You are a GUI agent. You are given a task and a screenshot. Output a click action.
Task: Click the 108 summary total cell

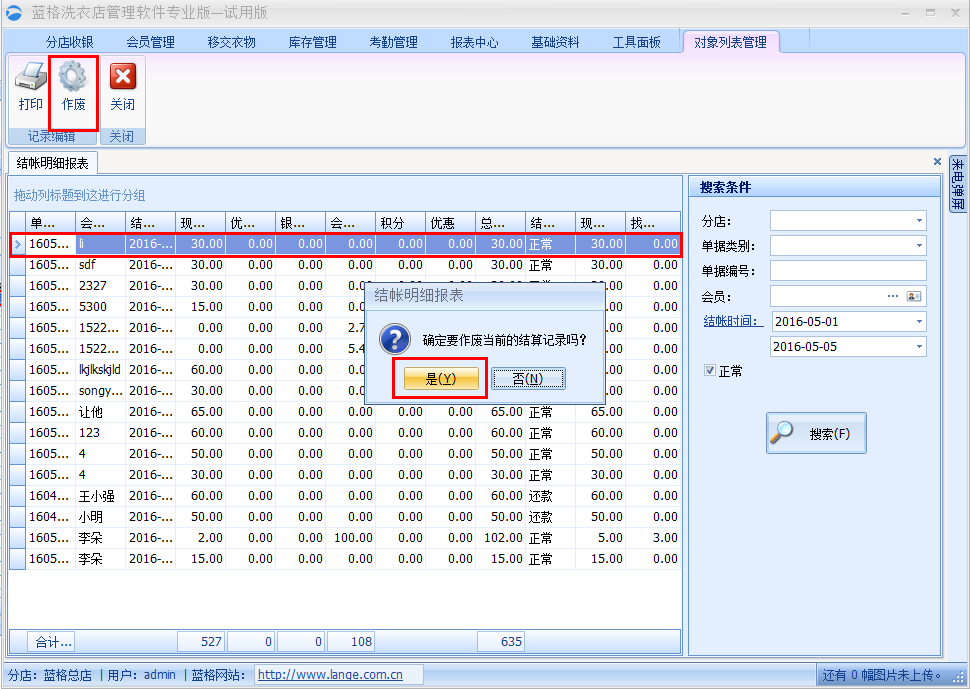pyautogui.click(x=351, y=641)
